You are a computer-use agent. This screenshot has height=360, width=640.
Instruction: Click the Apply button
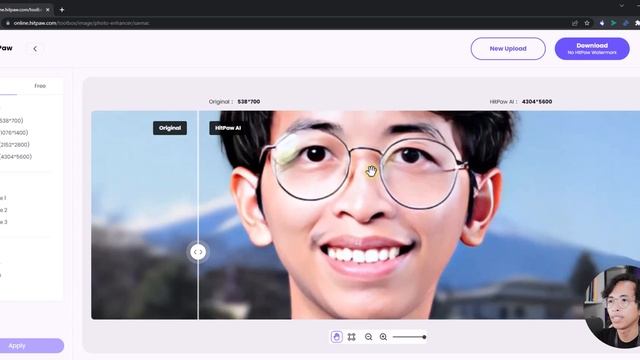(31, 346)
